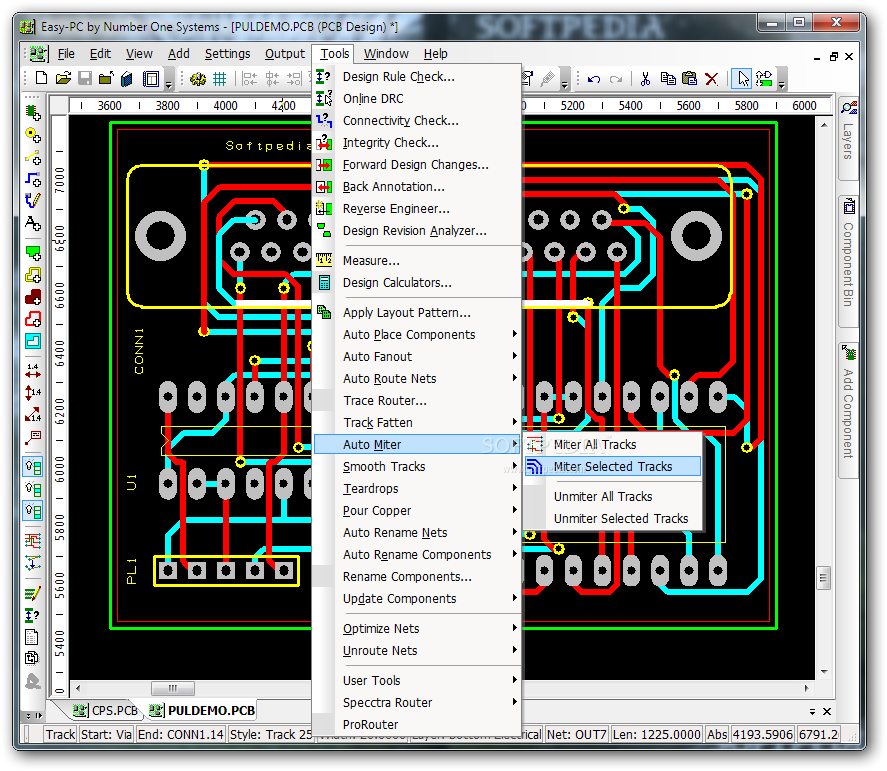887x771 pixels.
Task: Click the Design Calculators menu icon
Action: pyautogui.click(x=324, y=282)
